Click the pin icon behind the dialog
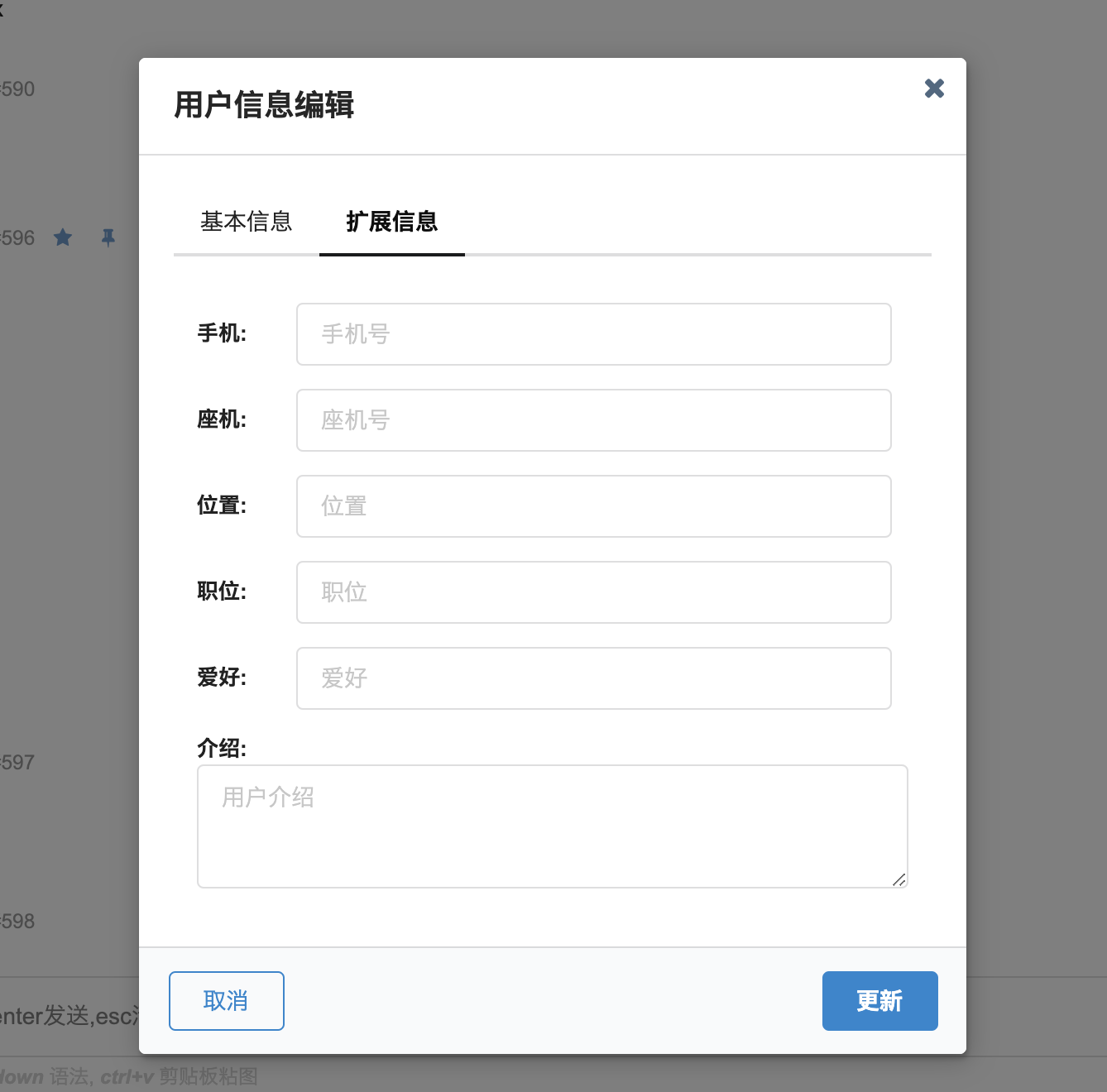 coord(108,238)
